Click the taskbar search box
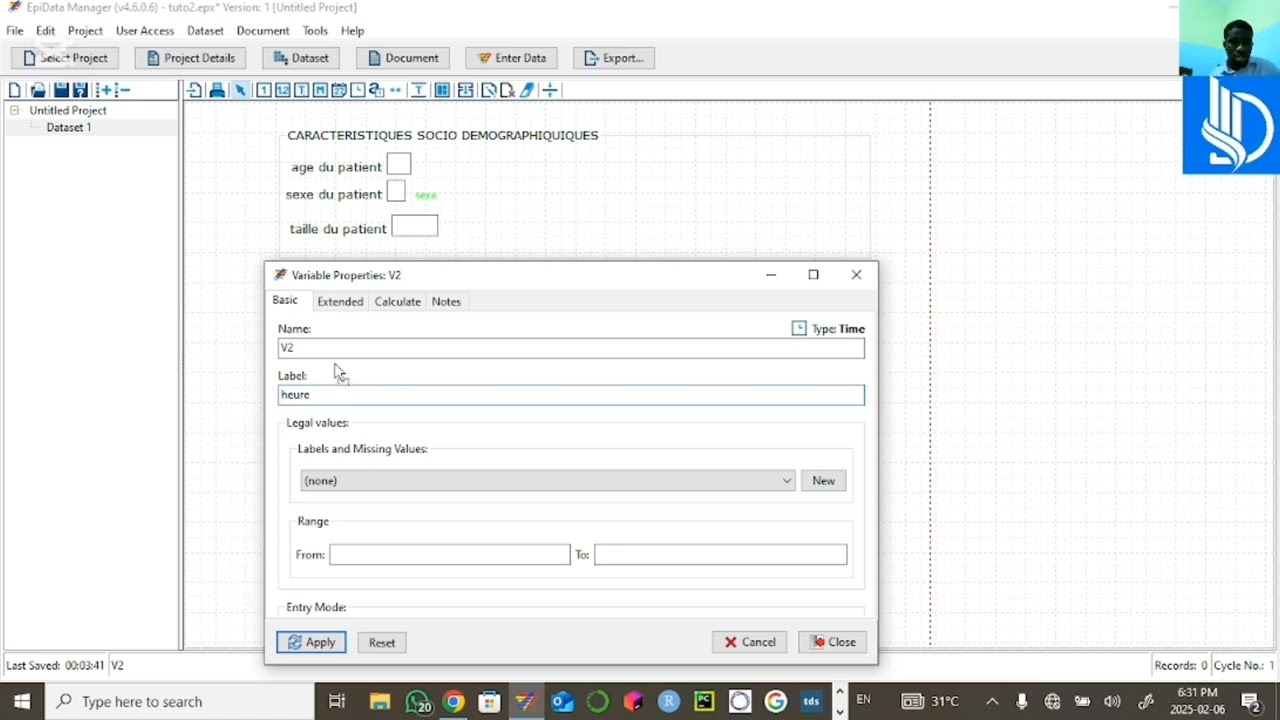The image size is (1280, 720). (x=180, y=701)
